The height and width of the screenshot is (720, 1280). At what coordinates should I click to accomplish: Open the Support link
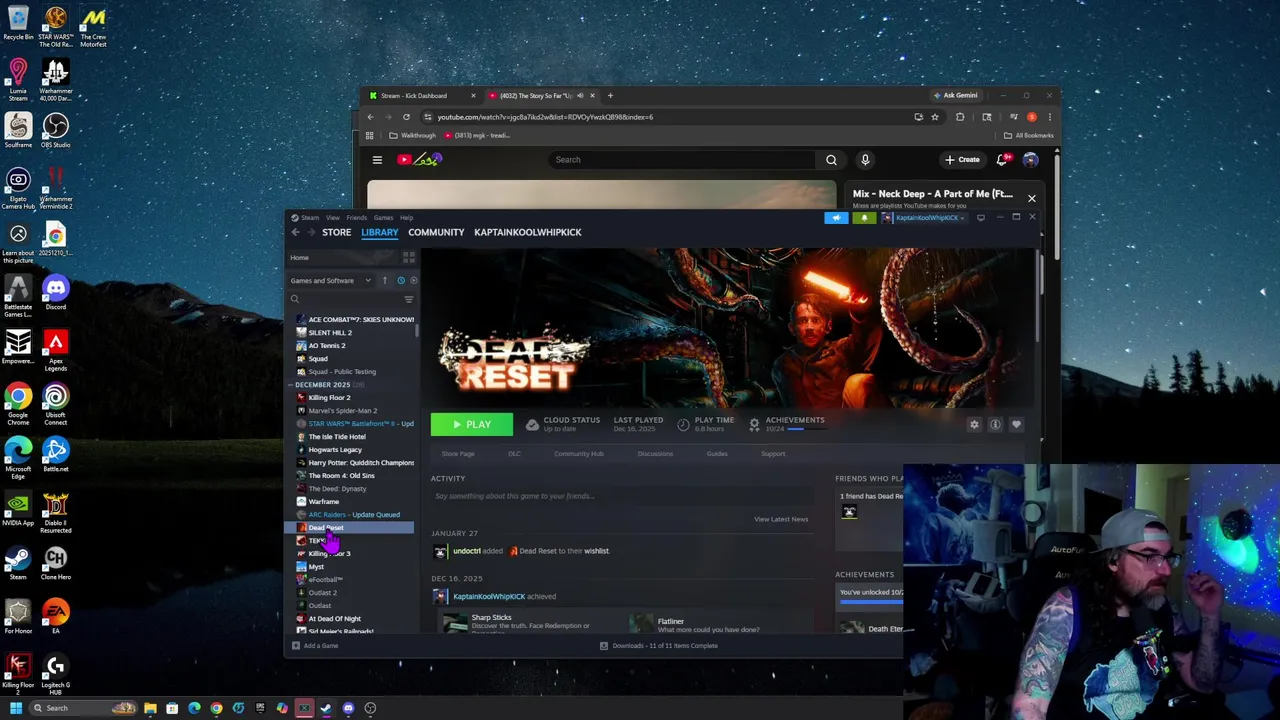(x=773, y=454)
